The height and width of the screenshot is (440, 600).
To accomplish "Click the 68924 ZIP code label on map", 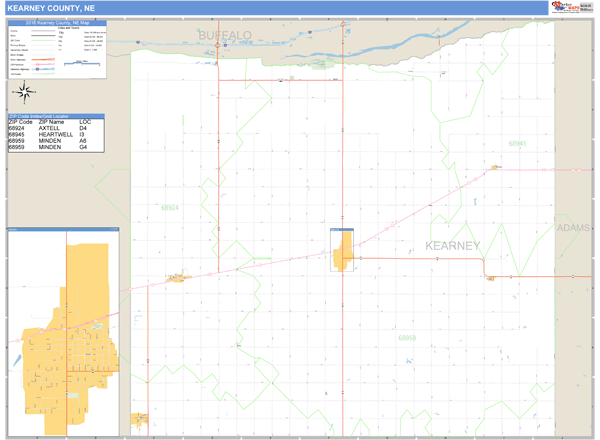I will (x=169, y=208).
